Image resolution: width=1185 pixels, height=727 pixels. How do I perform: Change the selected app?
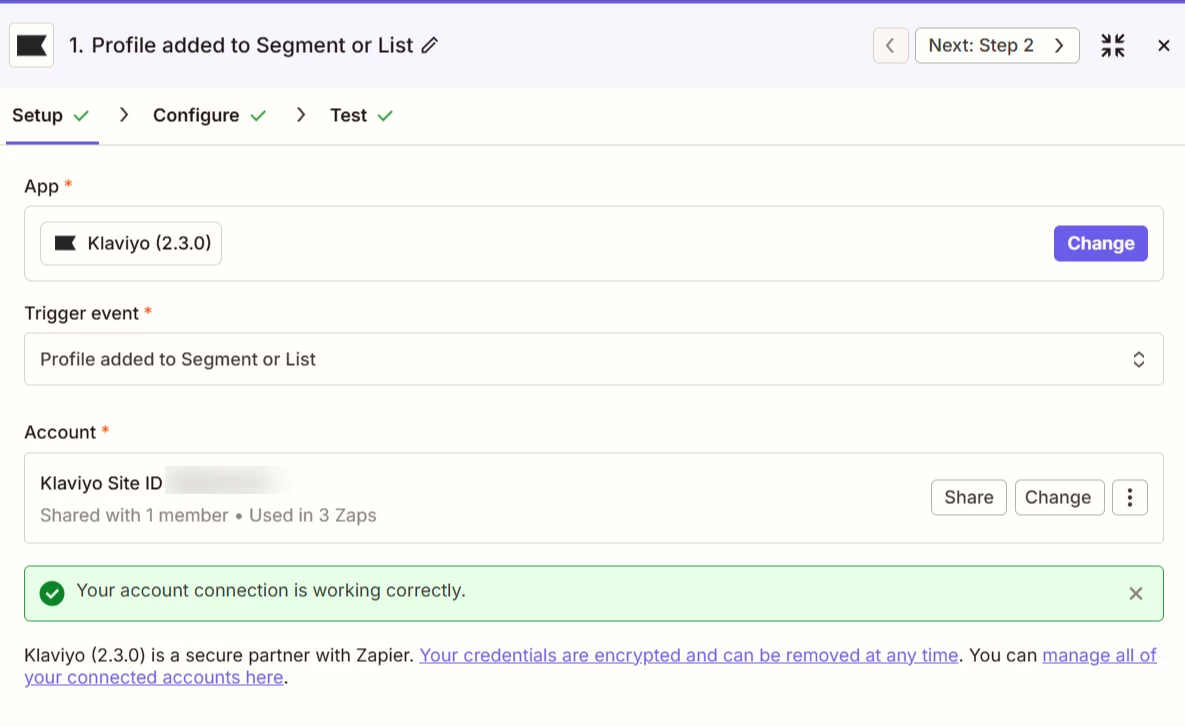tap(1100, 243)
